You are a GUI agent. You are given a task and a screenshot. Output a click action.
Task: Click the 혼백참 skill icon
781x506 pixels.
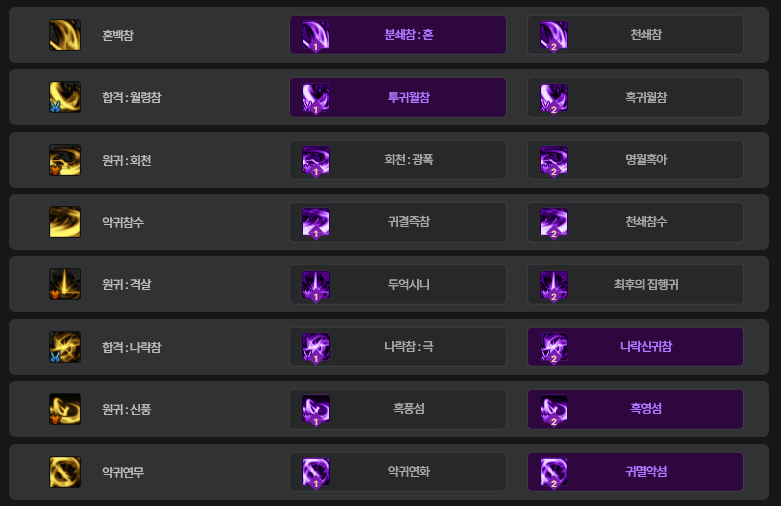click(65, 35)
